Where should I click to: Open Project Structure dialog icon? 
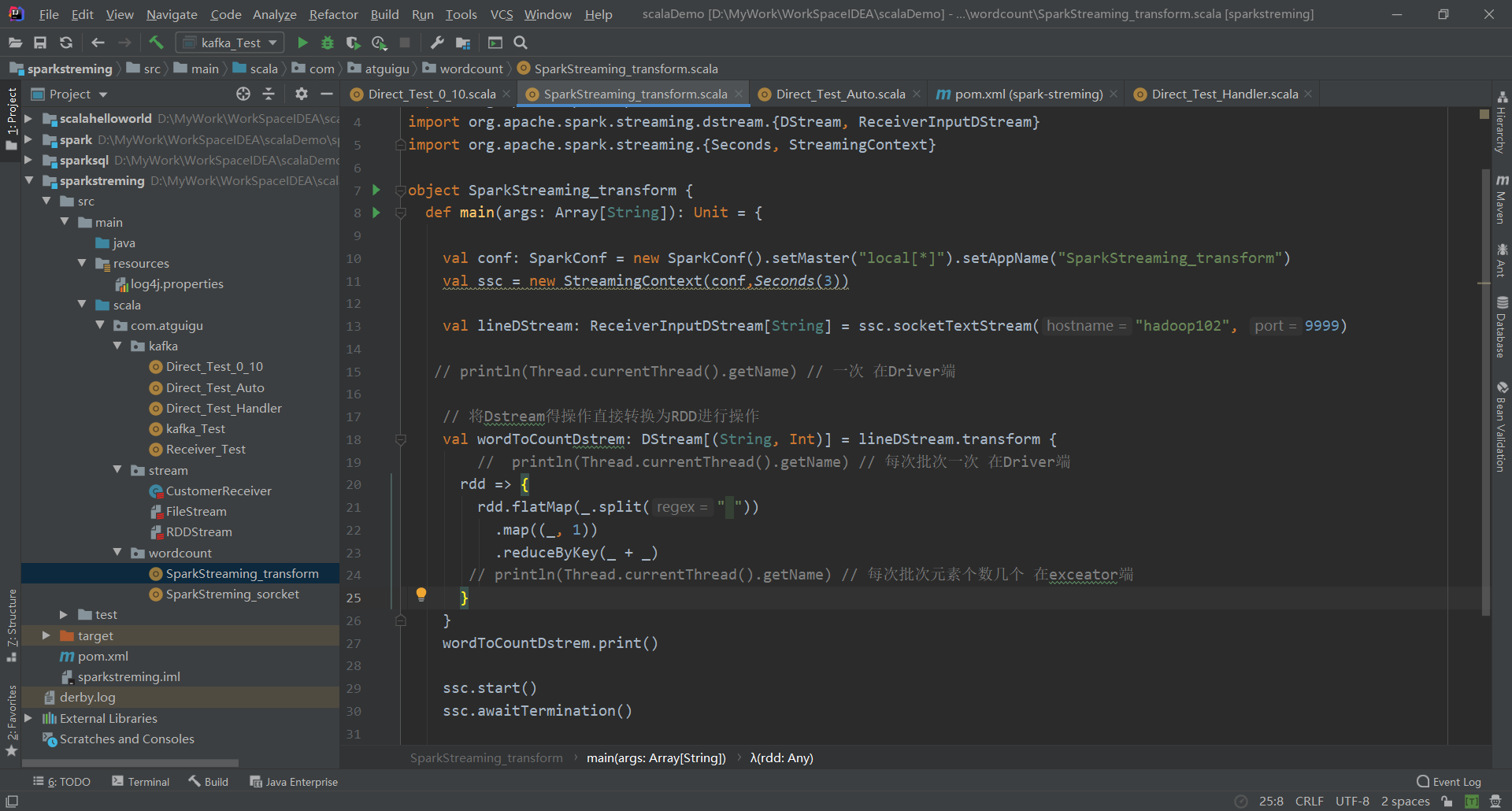point(463,43)
